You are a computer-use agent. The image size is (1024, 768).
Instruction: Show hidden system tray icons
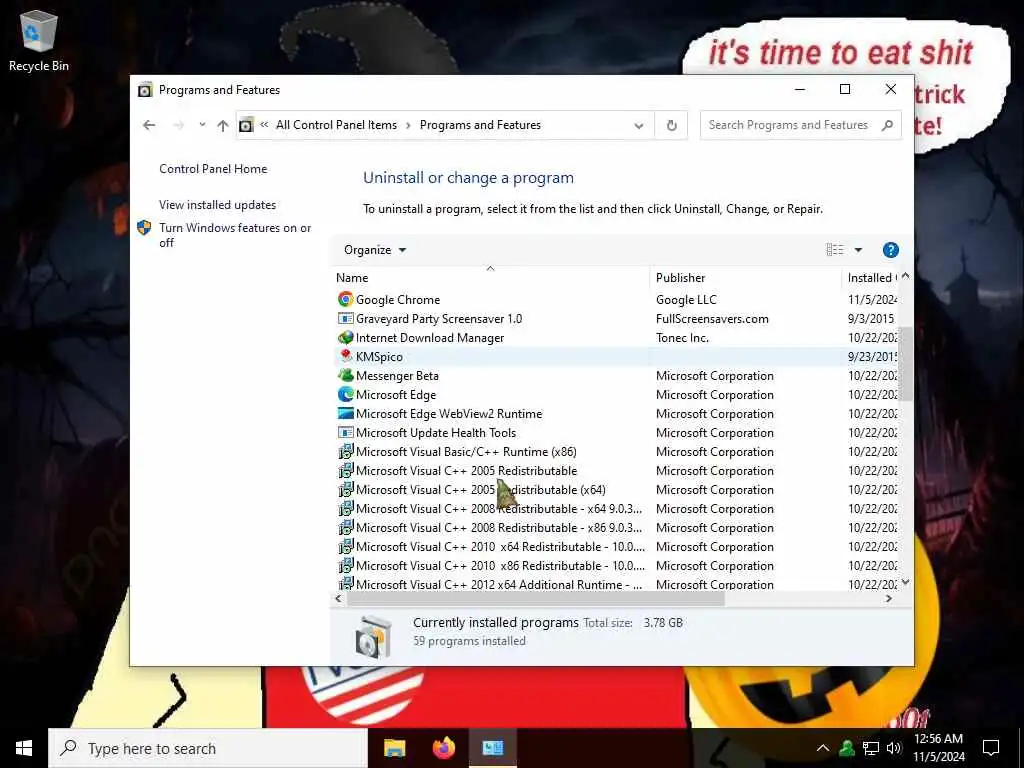pos(823,748)
